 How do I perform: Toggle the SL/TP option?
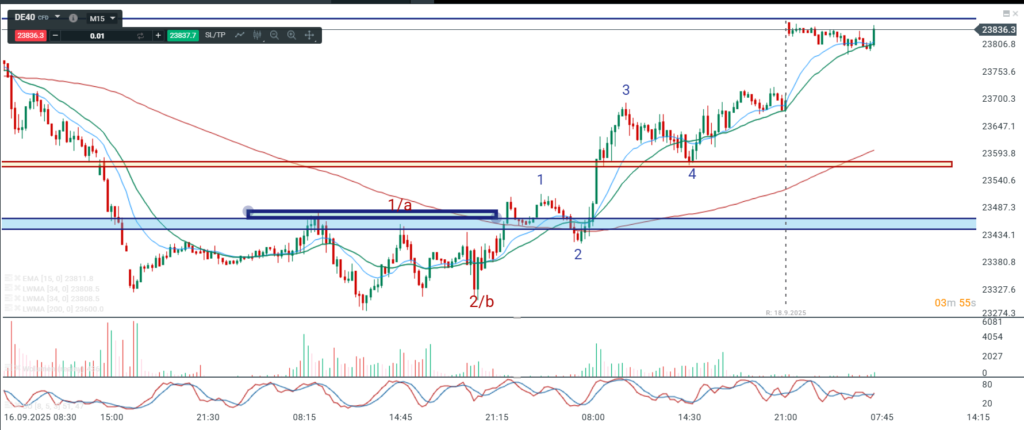(215, 35)
